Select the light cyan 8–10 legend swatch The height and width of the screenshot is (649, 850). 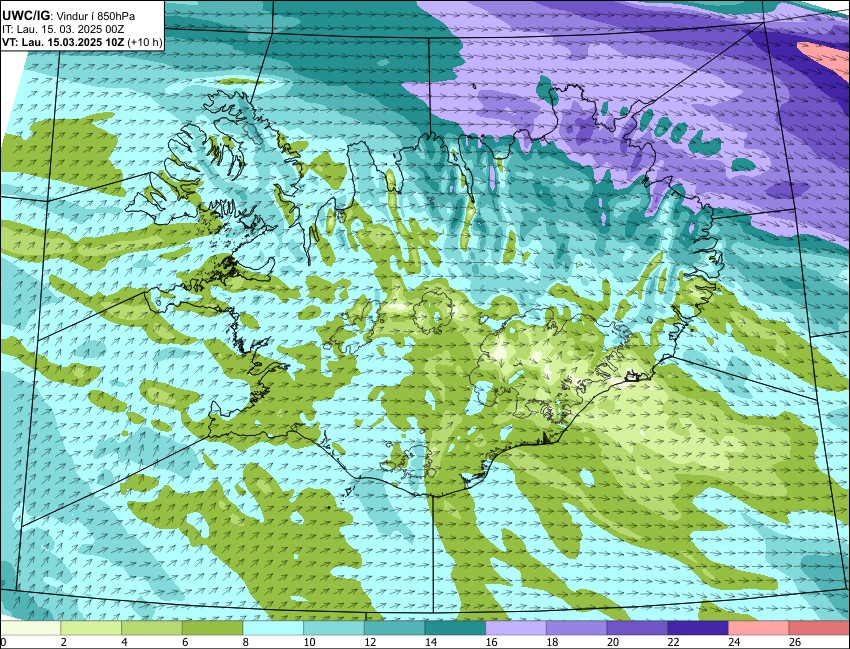(273, 628)
